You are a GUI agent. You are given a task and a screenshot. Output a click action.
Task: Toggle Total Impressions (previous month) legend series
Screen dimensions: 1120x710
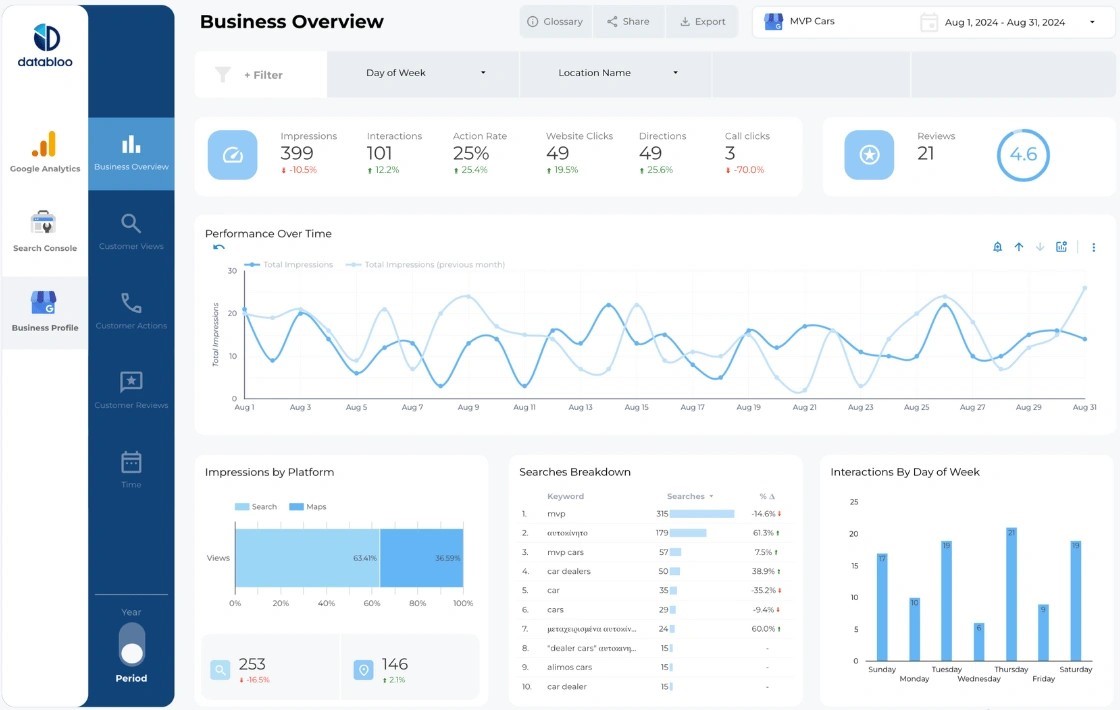[428, 265]
